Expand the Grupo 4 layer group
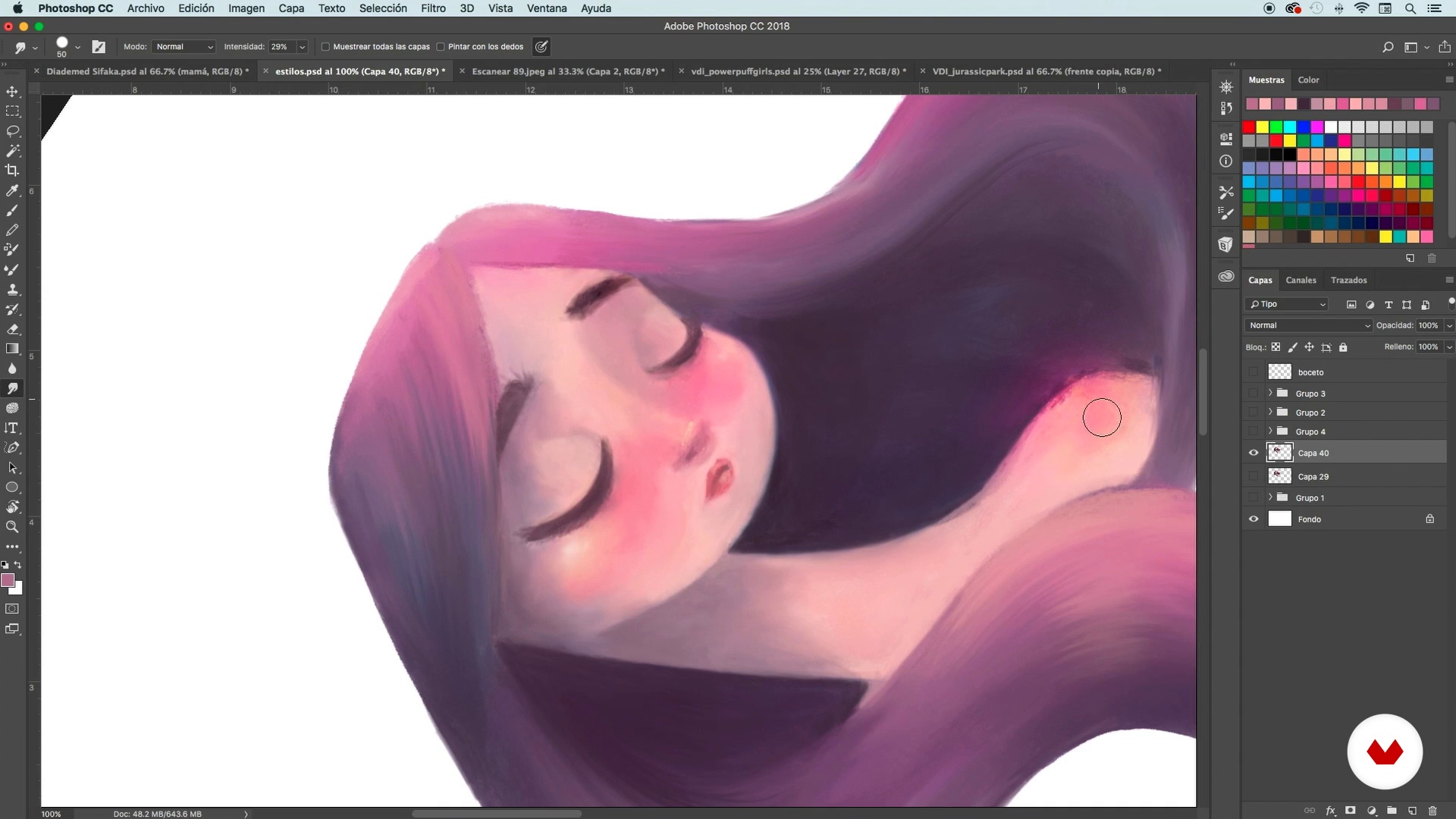The width and height of the screenshot is (1456, 819). (x=1270, y=431)
